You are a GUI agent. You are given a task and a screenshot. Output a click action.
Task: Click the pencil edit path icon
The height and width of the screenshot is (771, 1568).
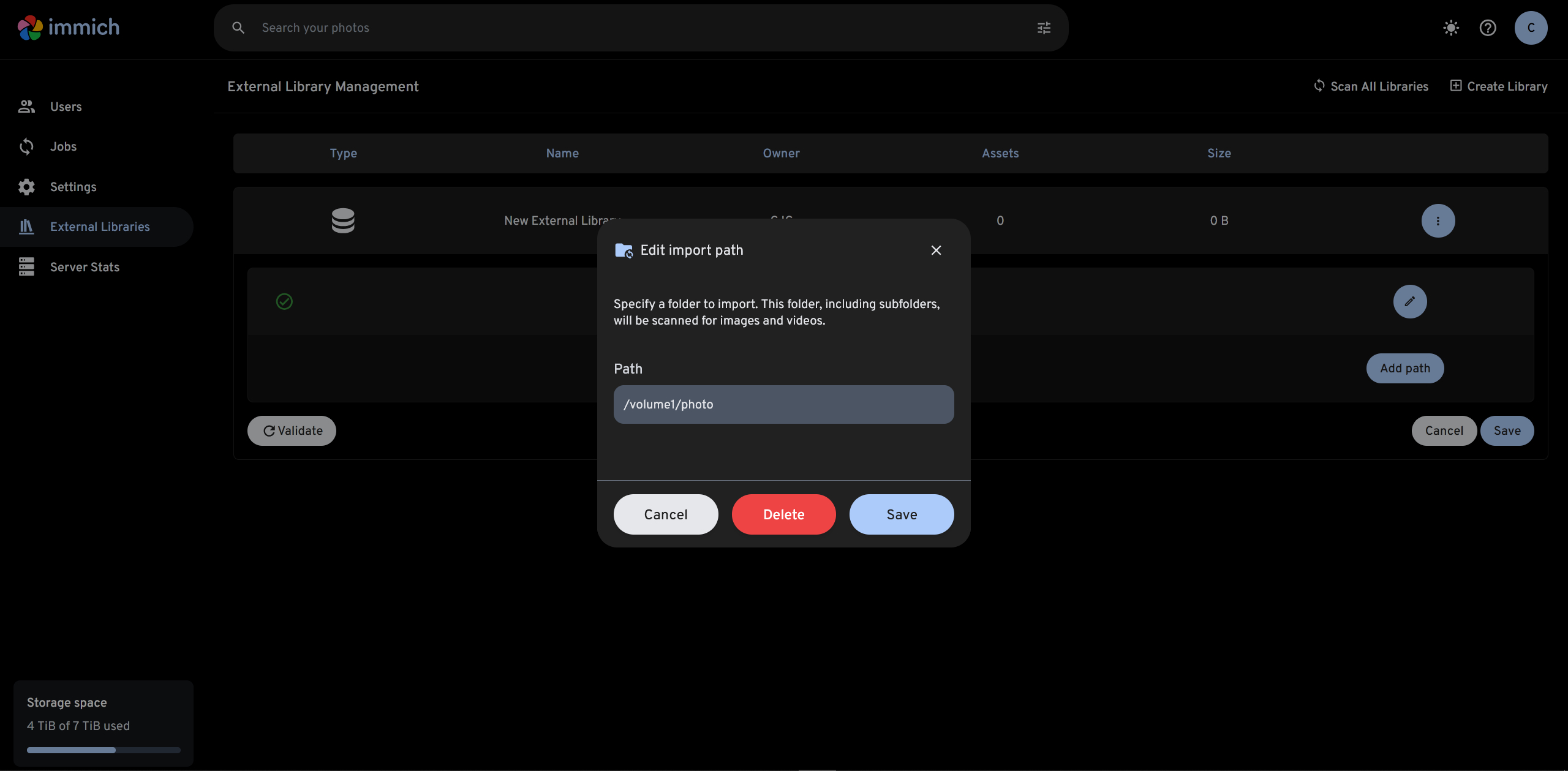click(x=1409, y=301)
